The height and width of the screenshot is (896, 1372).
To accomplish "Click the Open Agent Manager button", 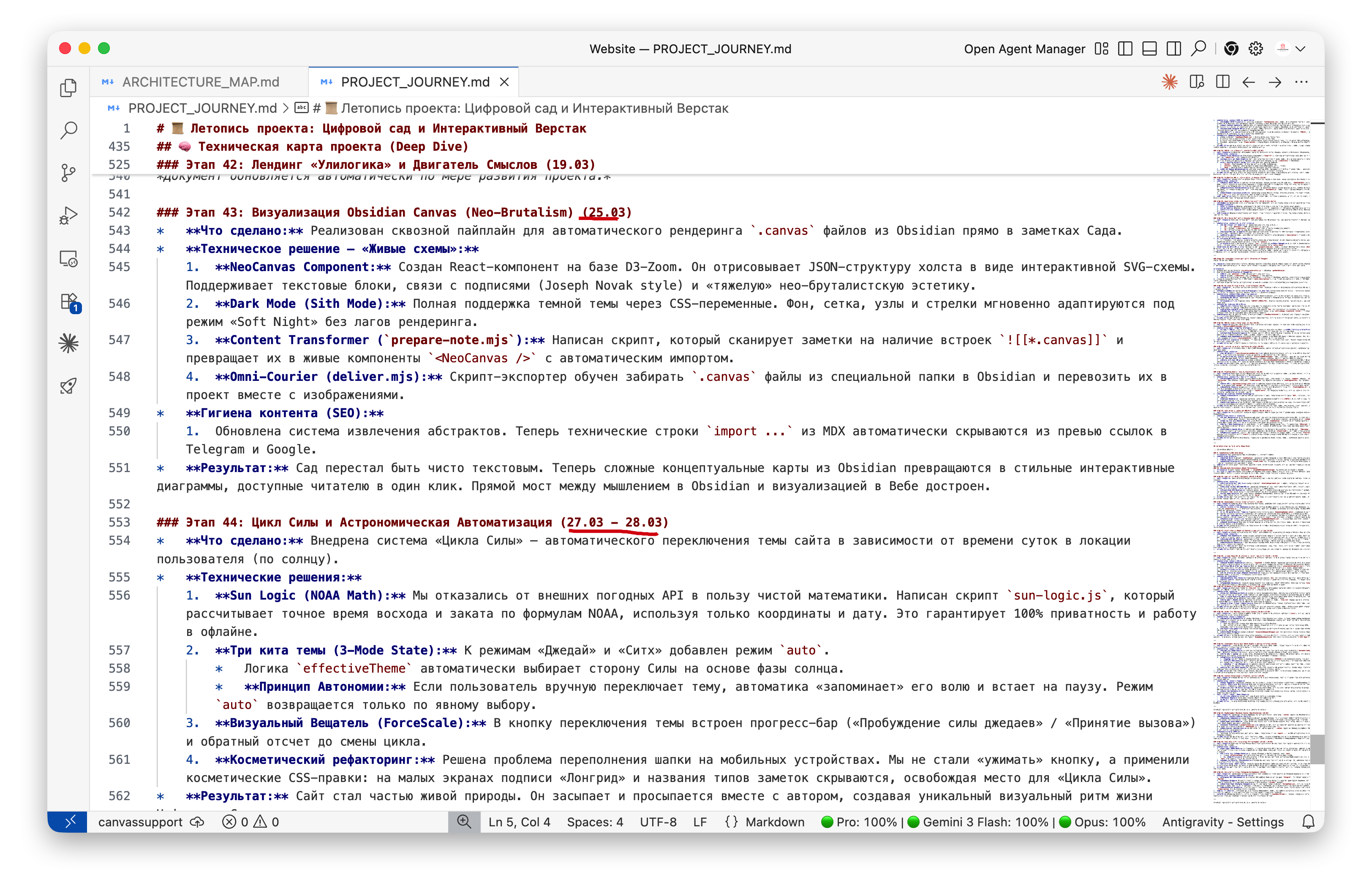I will click(1024, 49).
